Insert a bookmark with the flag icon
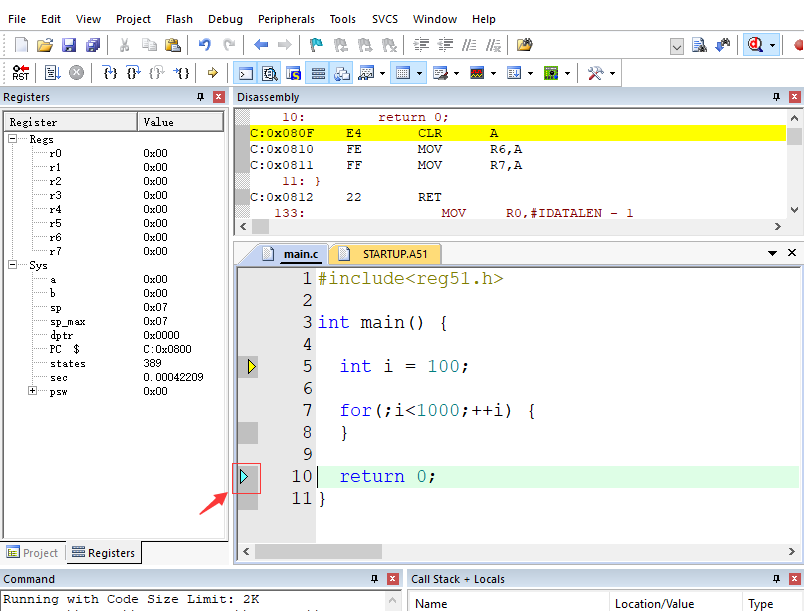 tap(316, 45)
